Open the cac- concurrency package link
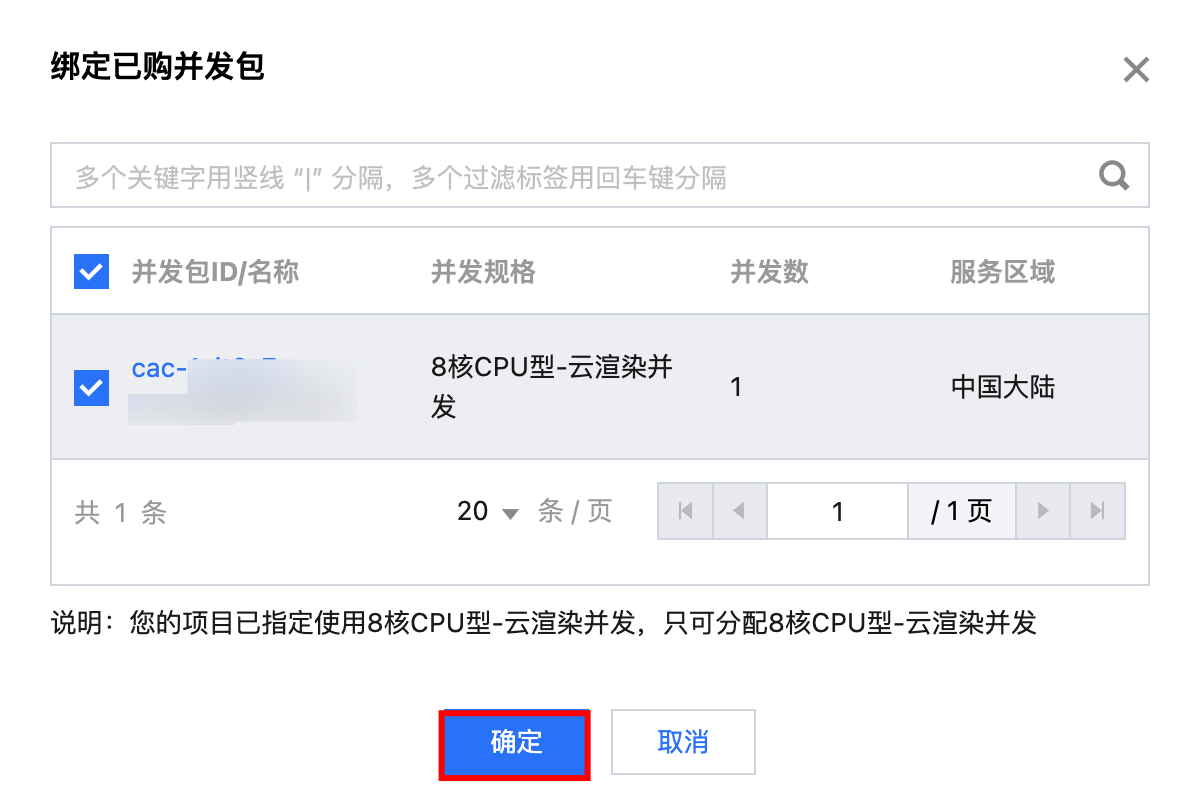The image size is (1196, 796). (x=160, y=369)
